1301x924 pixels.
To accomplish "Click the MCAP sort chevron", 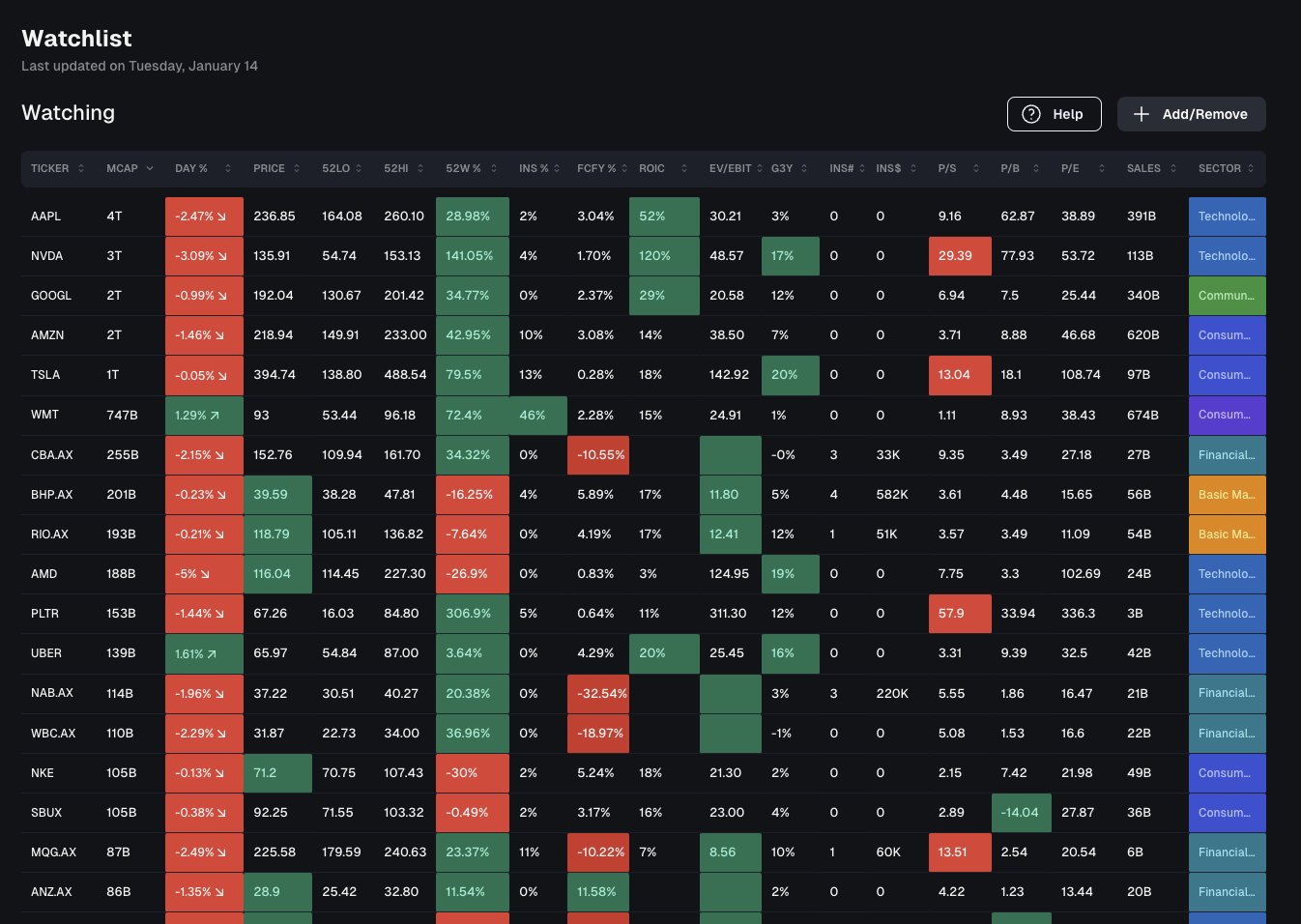I will 150,168.
